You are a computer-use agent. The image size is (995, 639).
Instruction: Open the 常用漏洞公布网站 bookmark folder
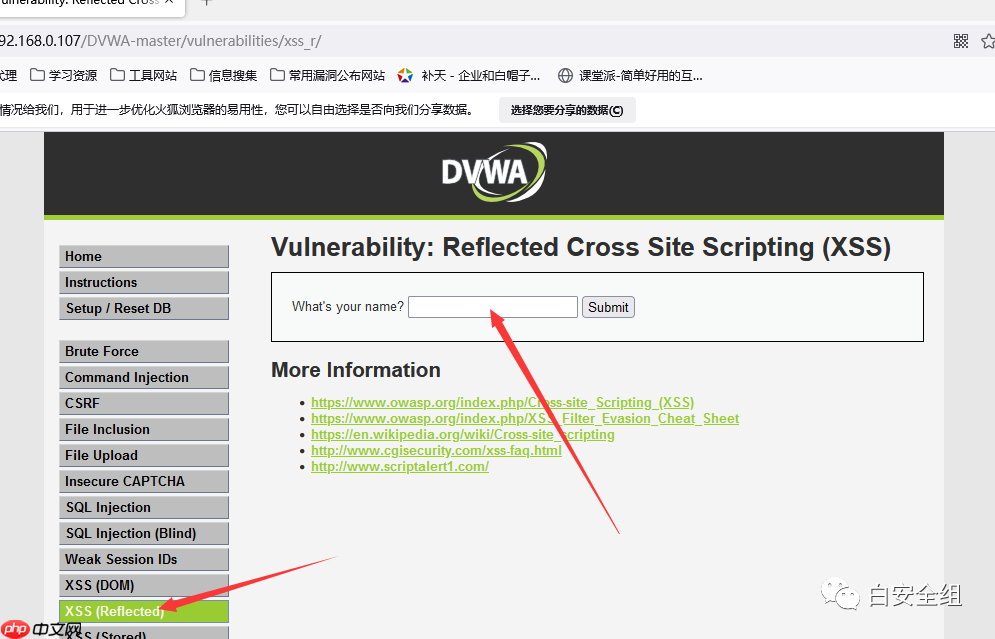click(x=327, y=76)
